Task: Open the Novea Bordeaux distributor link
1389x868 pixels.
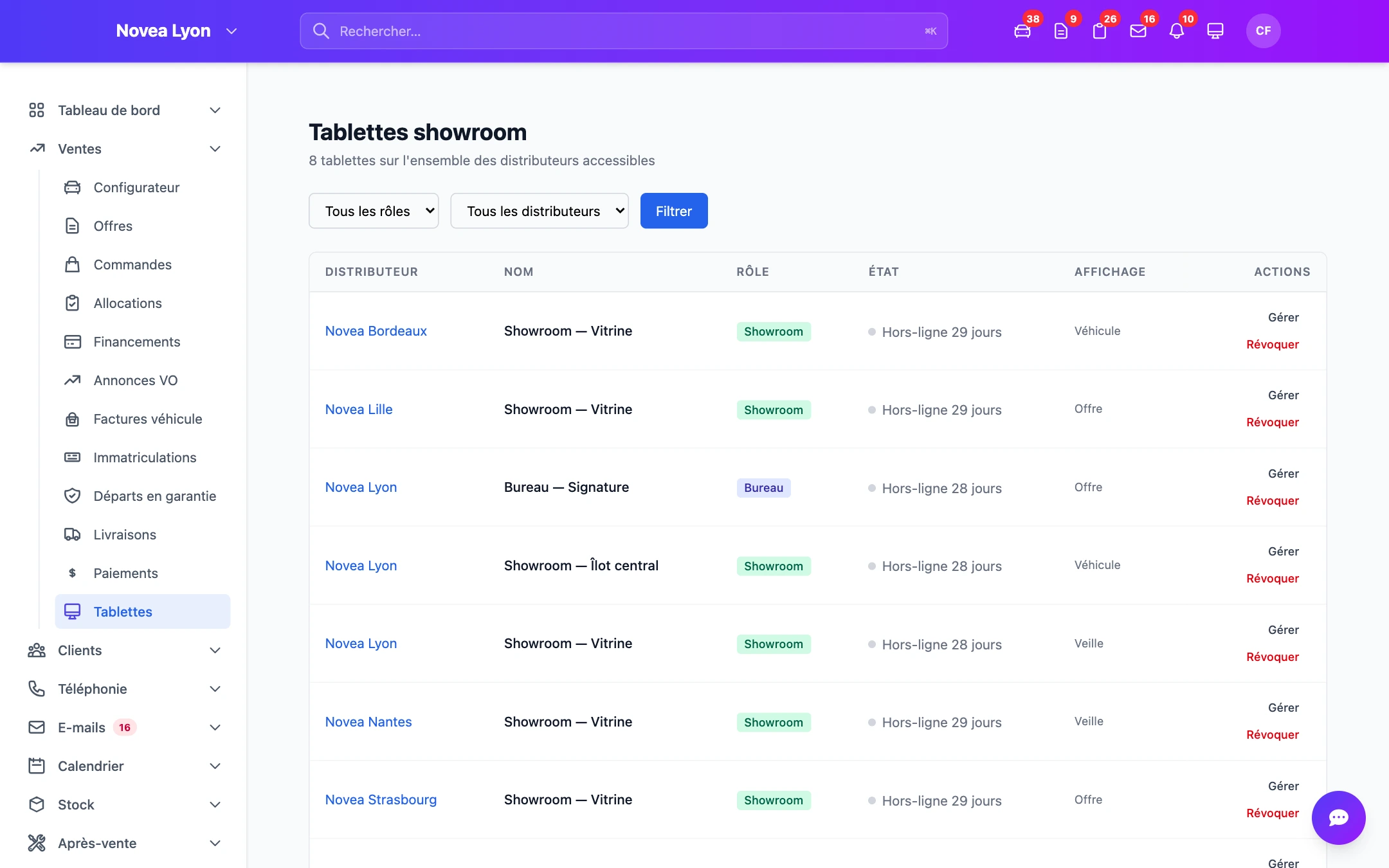Action: click(x=376, y=331)
